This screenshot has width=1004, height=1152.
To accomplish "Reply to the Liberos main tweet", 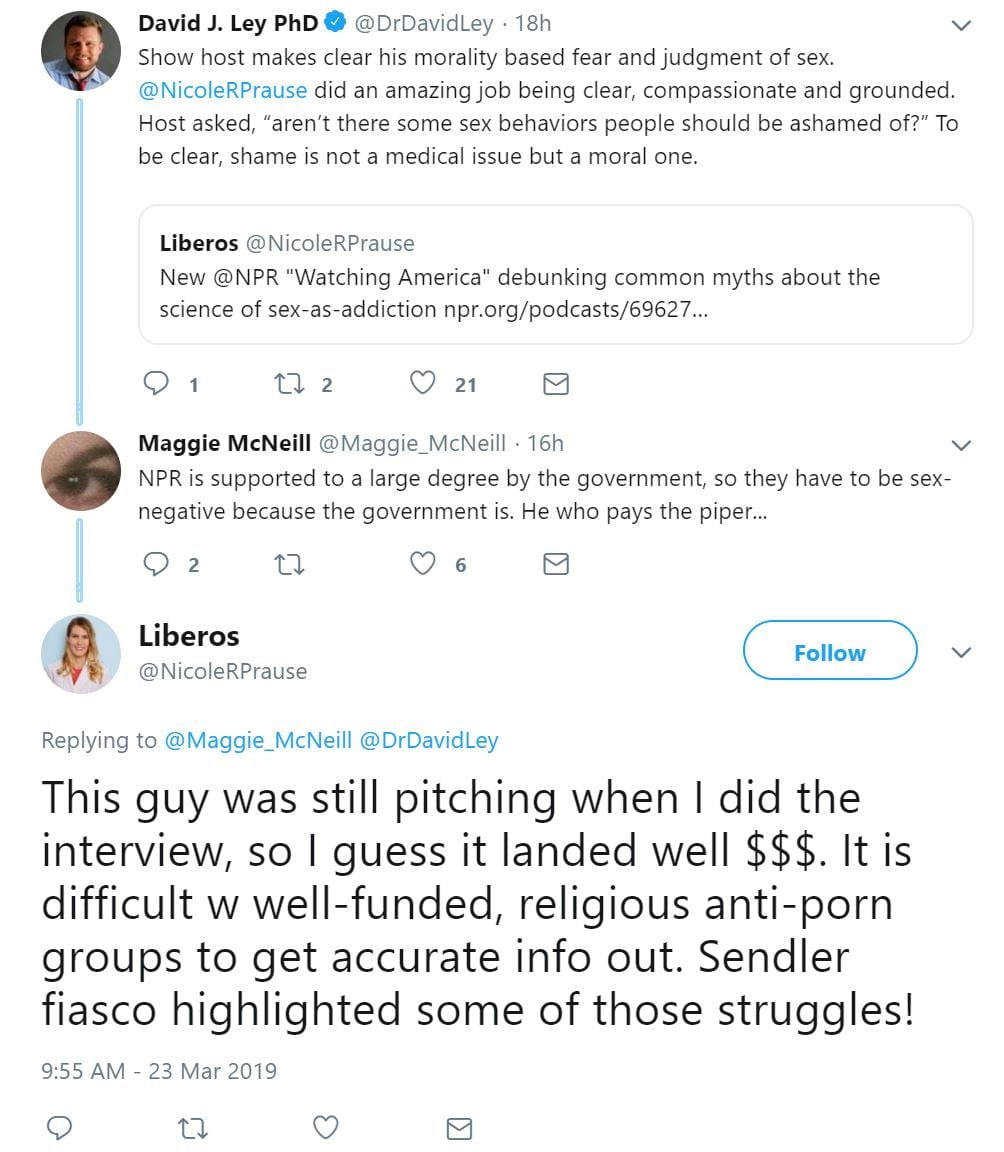I will tap(60, 1128).
